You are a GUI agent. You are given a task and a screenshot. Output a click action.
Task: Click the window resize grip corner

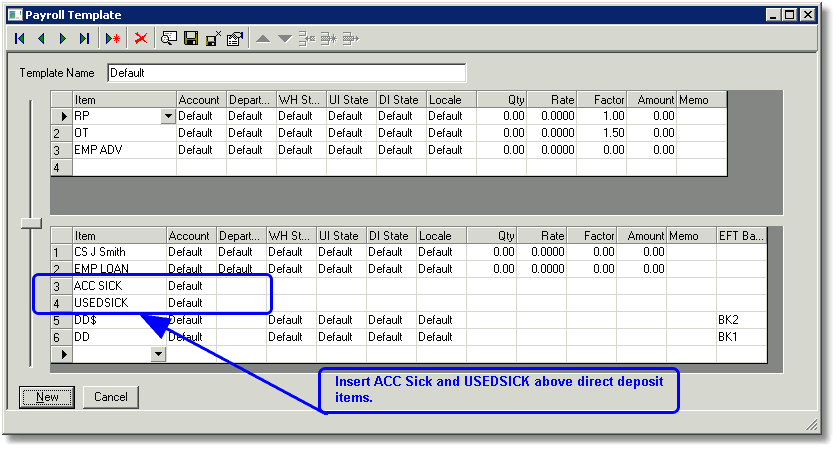(811, 424)
